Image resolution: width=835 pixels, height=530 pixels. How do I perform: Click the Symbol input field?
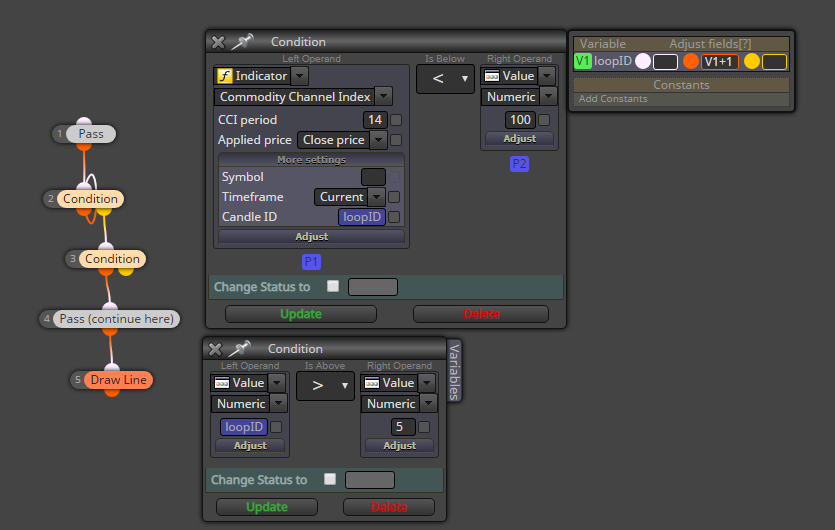373,177
